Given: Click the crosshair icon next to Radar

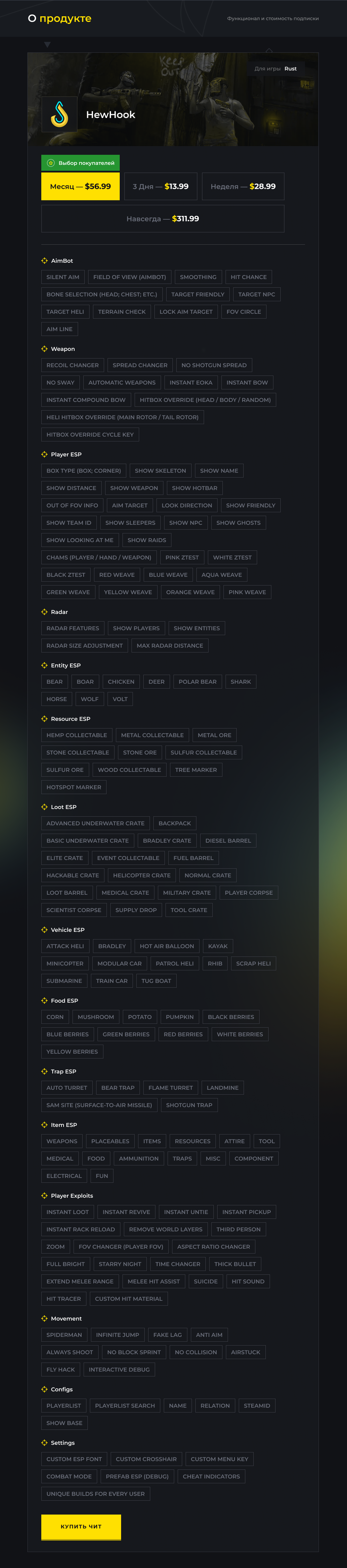Looking at the screenshot, I should [x=44, y=612].
